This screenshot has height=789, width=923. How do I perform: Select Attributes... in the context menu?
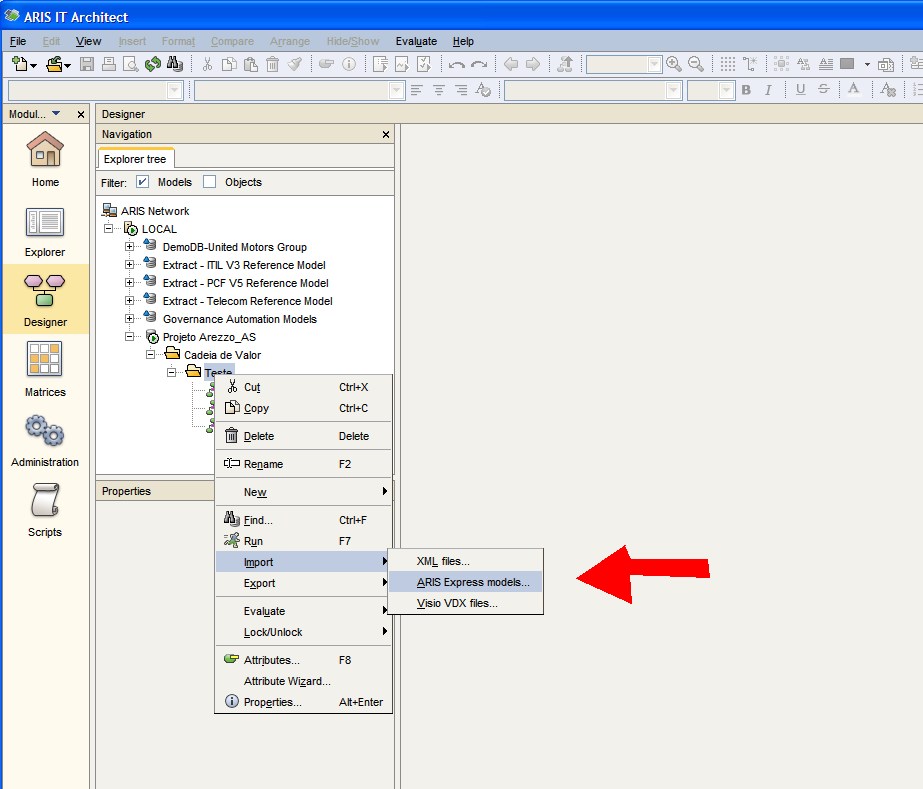point(303,660)
